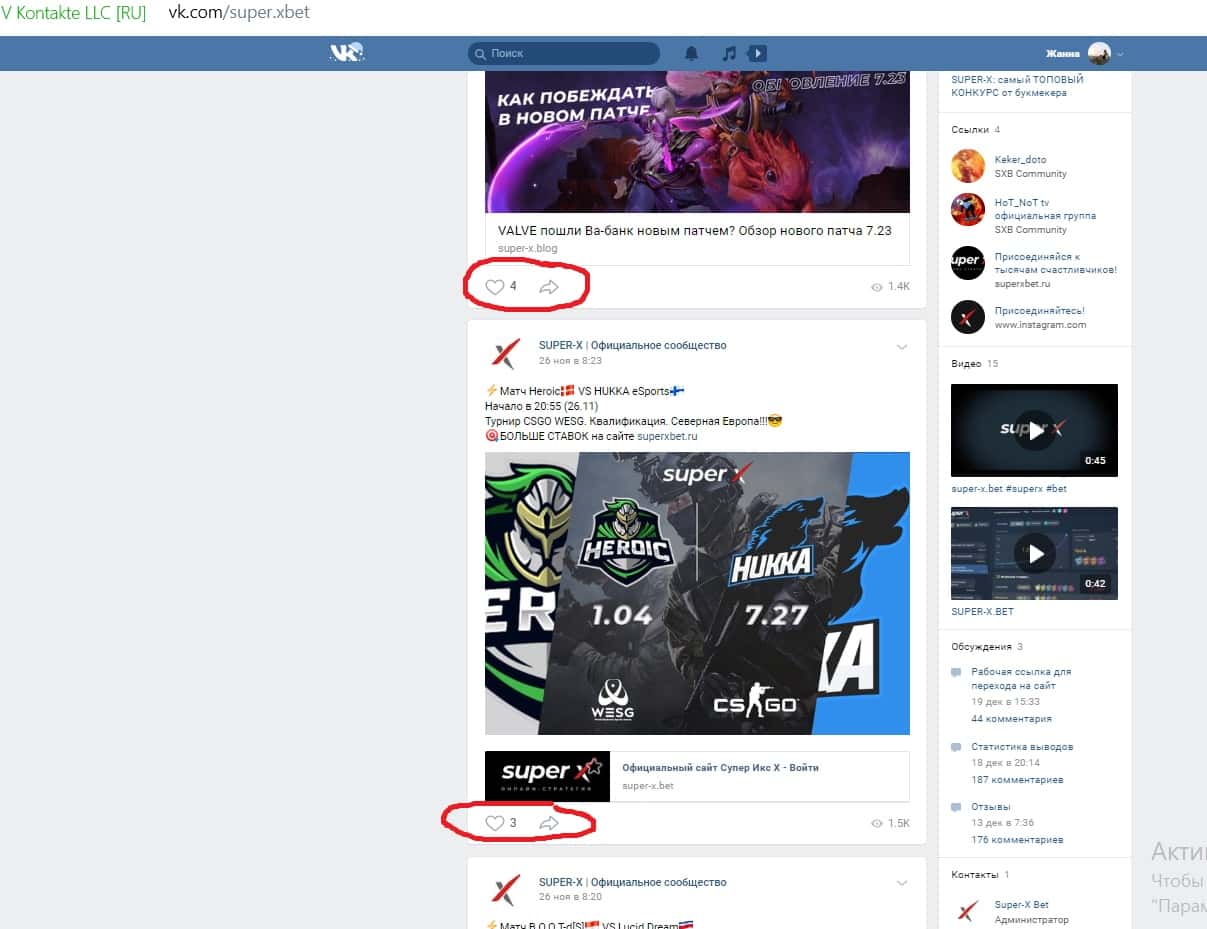Screen dimensions: 1207x929
Task: Open 'Официальный сайт Супер Икс Х - Войти' link
Action: click(720, 768)
